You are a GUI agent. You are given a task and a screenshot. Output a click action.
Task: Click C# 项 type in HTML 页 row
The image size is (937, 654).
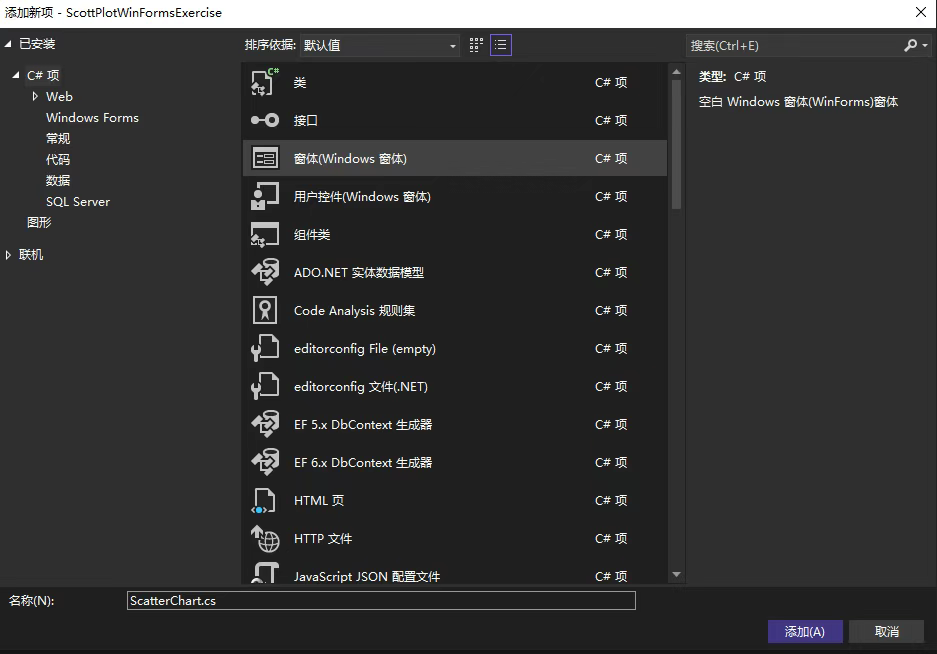point(611,500)
